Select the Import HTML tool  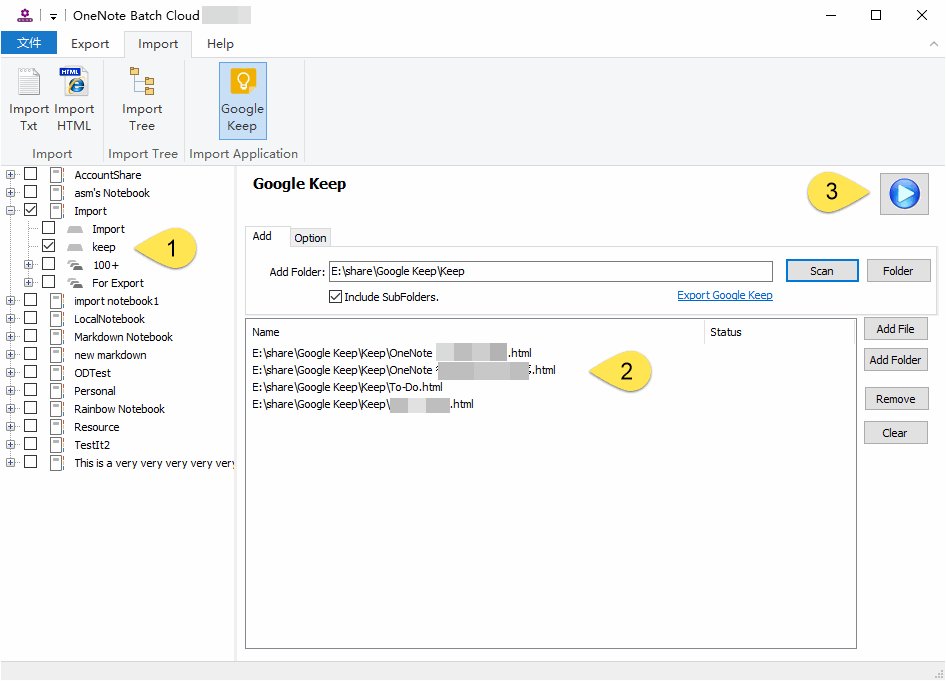pos(73,97)
